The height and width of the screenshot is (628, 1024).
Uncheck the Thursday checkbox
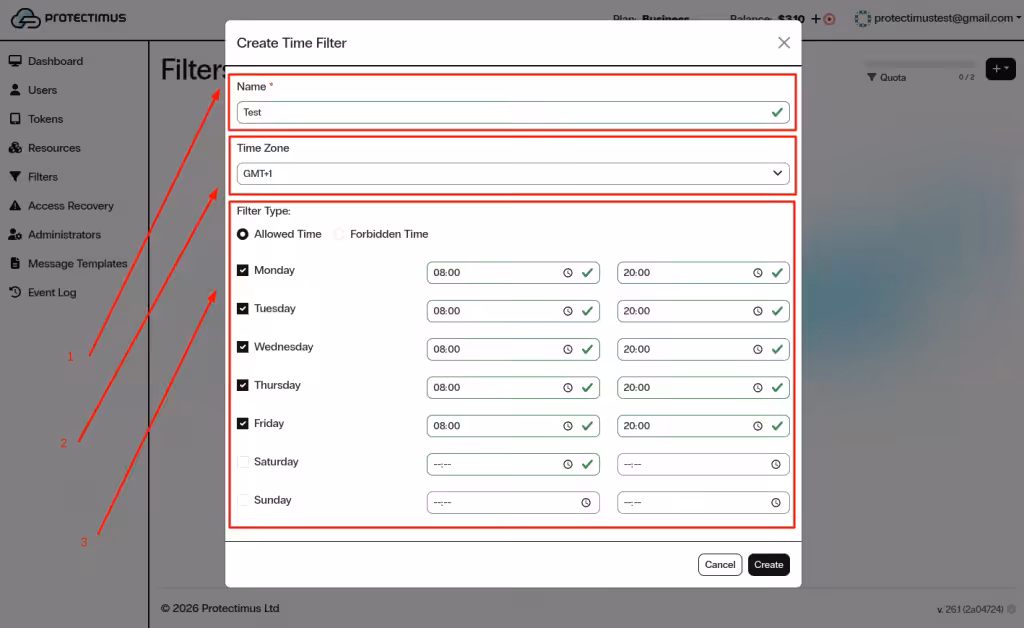[242, 385]
